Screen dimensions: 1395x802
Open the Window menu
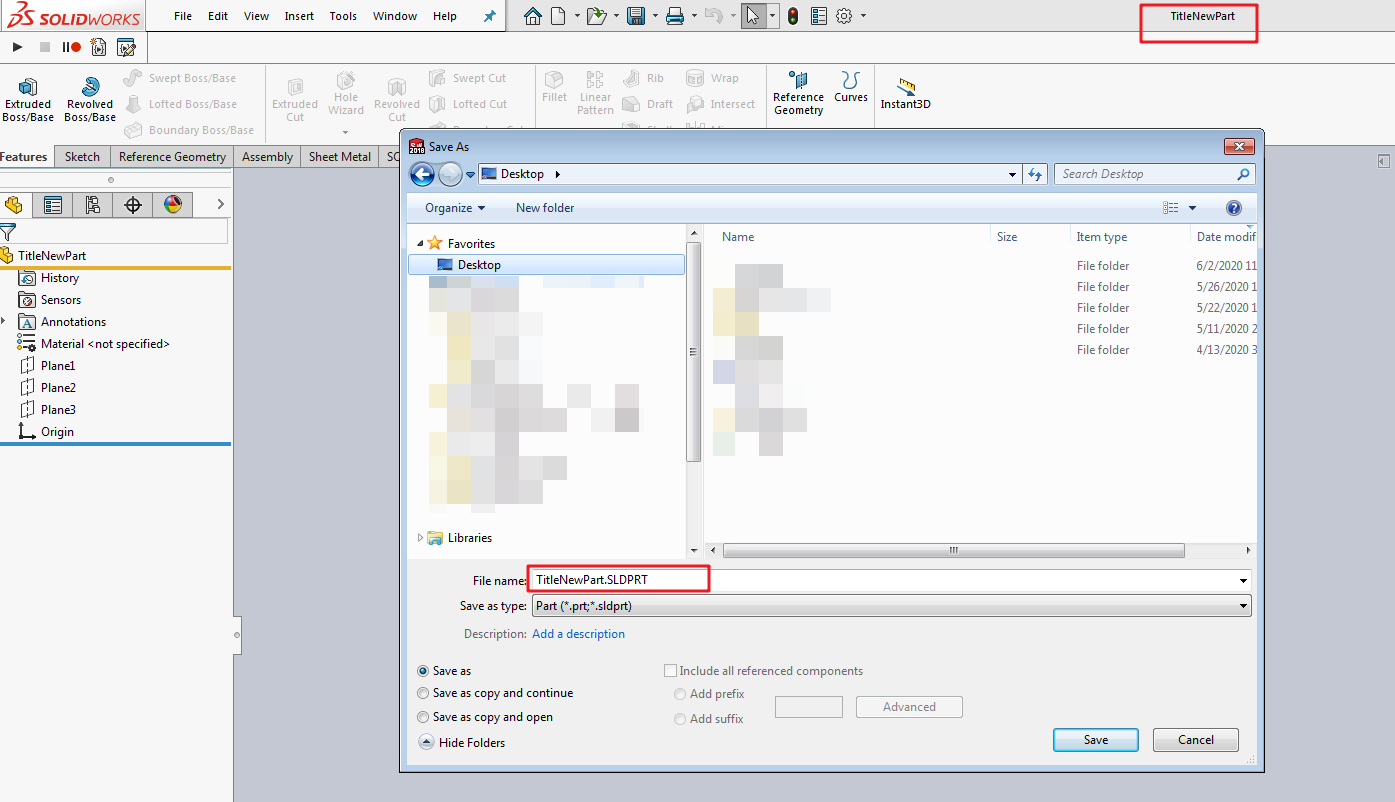point(395,16)
